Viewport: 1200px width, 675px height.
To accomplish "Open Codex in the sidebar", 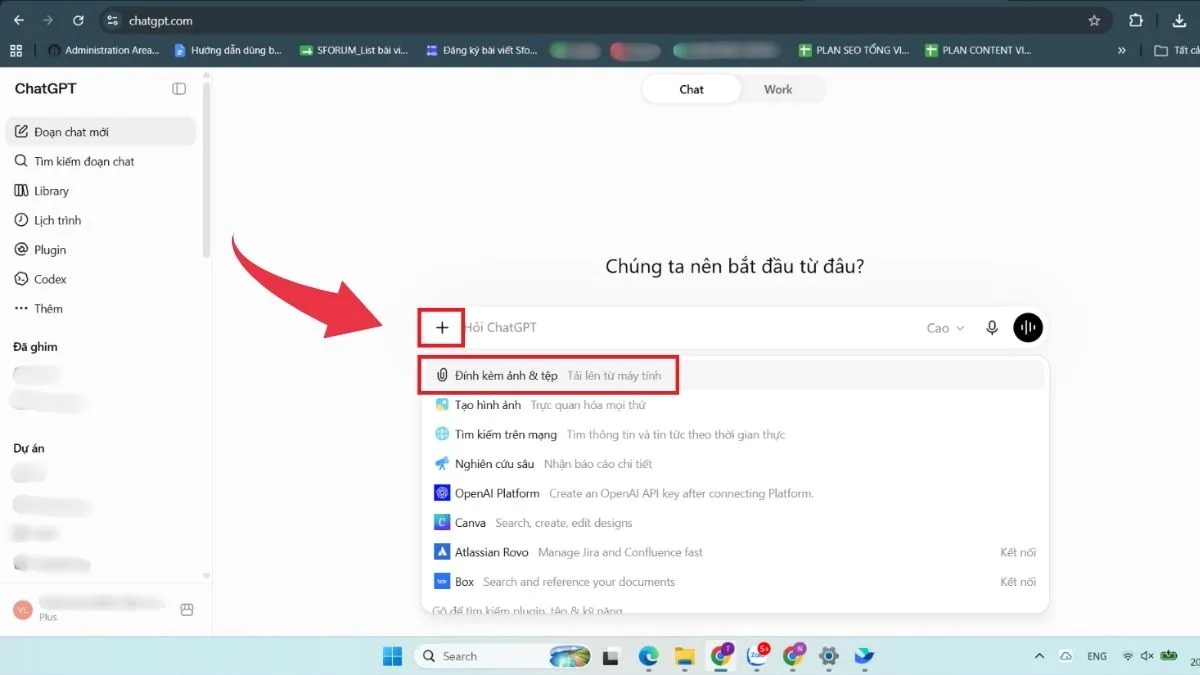I will 101,279.
